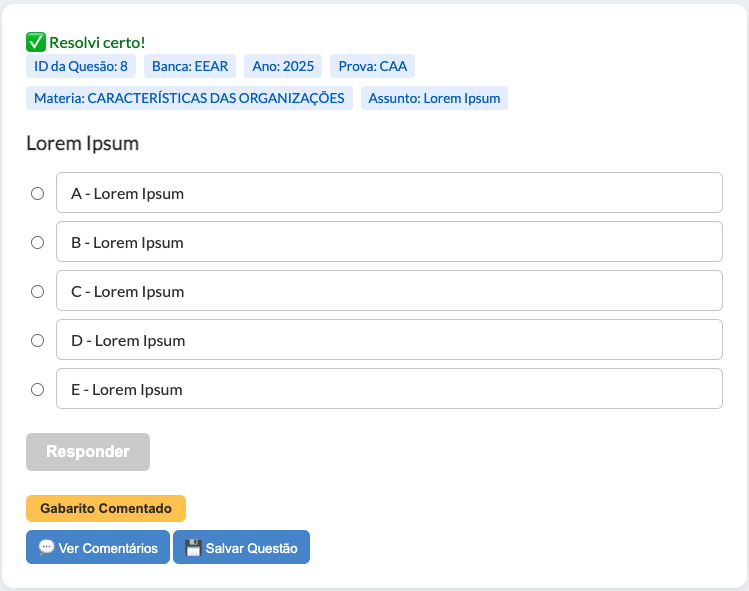
Task: Select the Ano: 2025 tag
Action: click(x=283, y=67)
